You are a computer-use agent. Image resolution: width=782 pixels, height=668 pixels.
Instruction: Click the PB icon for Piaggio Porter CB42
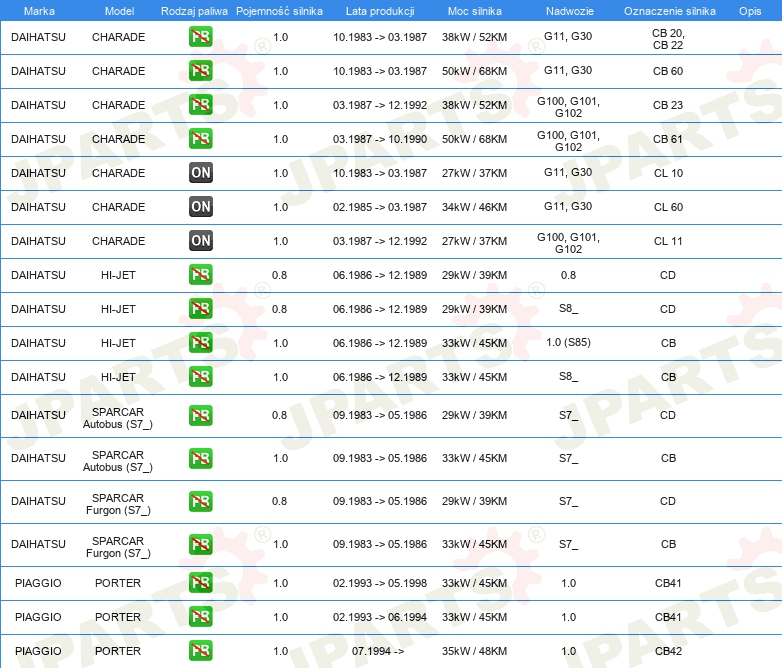pos(200,651)
